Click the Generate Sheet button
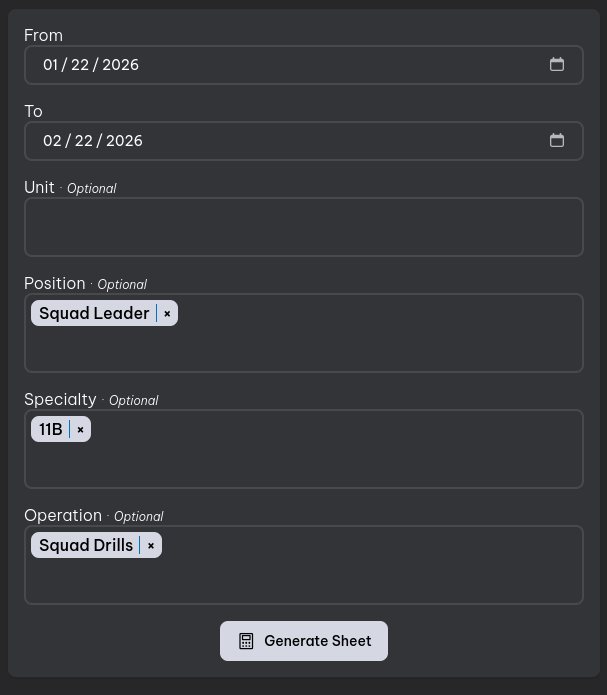Image resolution: width=607 pixels, height=695 pixels. pos(304,641)
